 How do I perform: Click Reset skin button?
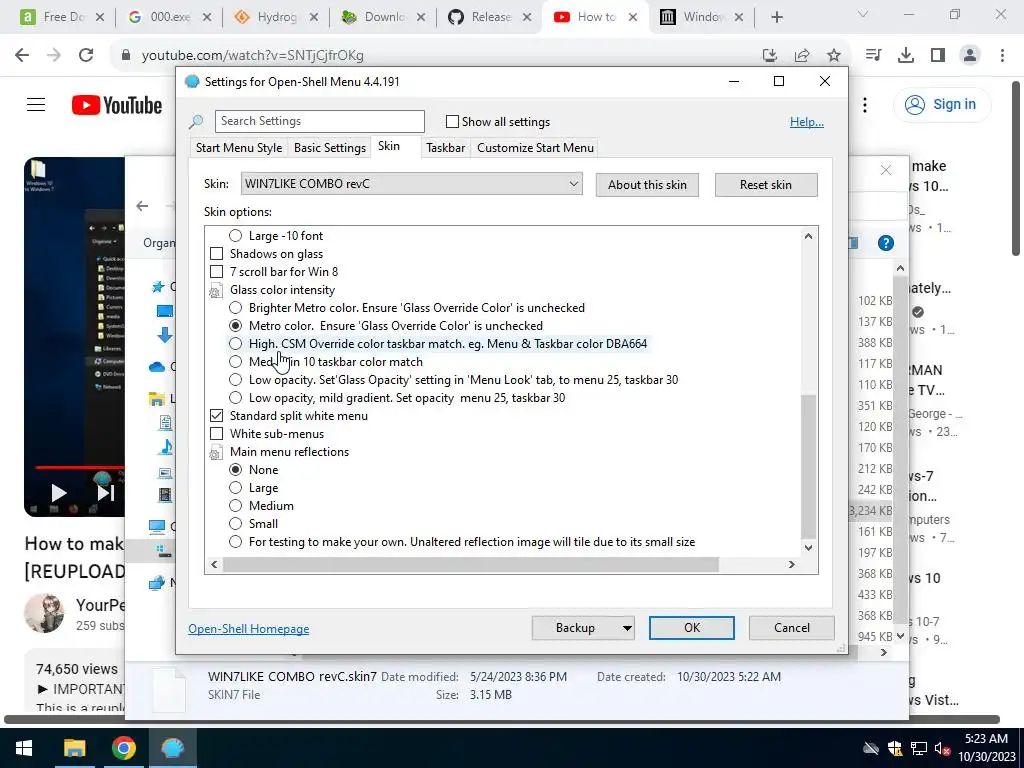766,185
